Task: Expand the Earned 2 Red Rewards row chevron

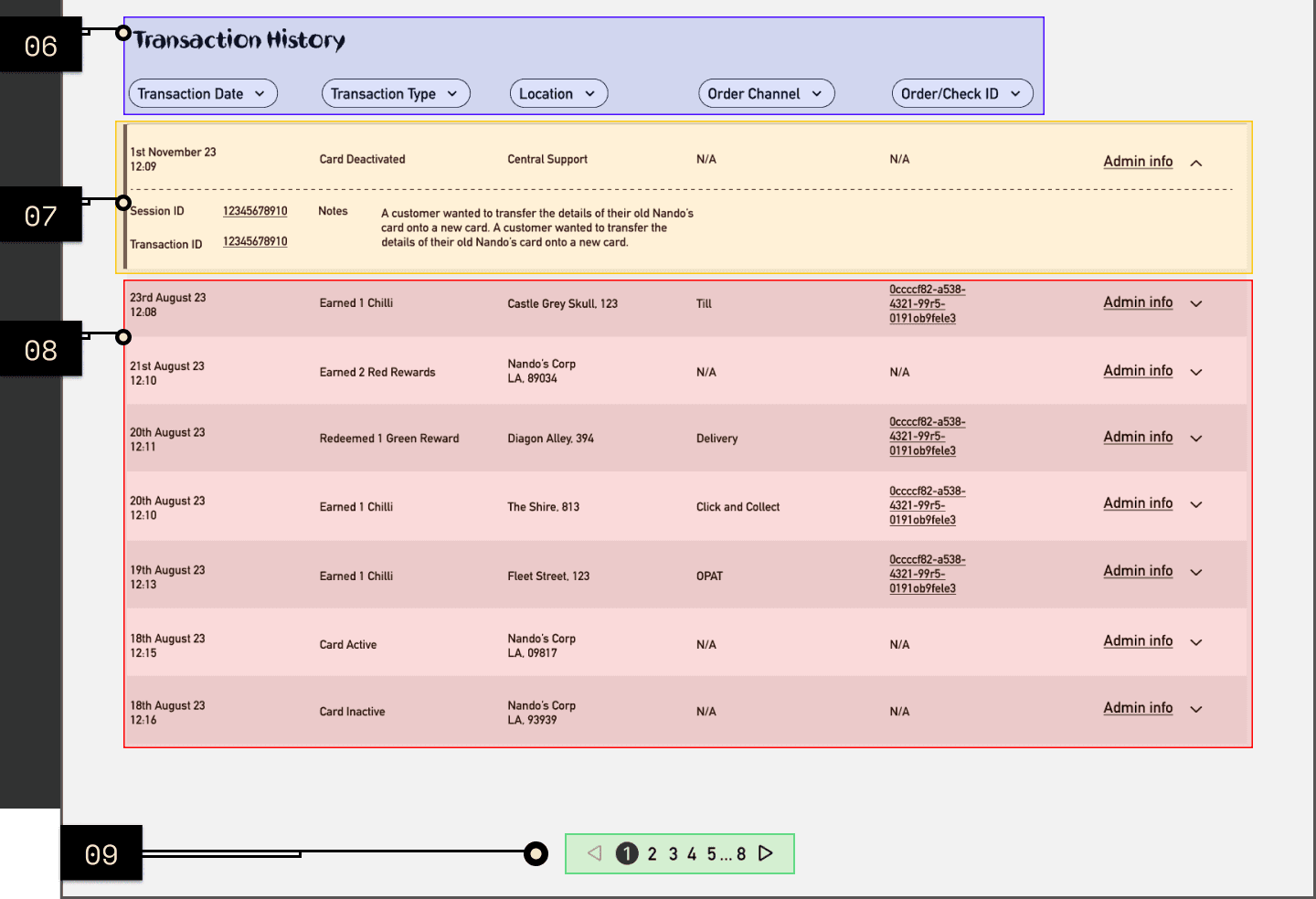Action: coord(1196,372)
